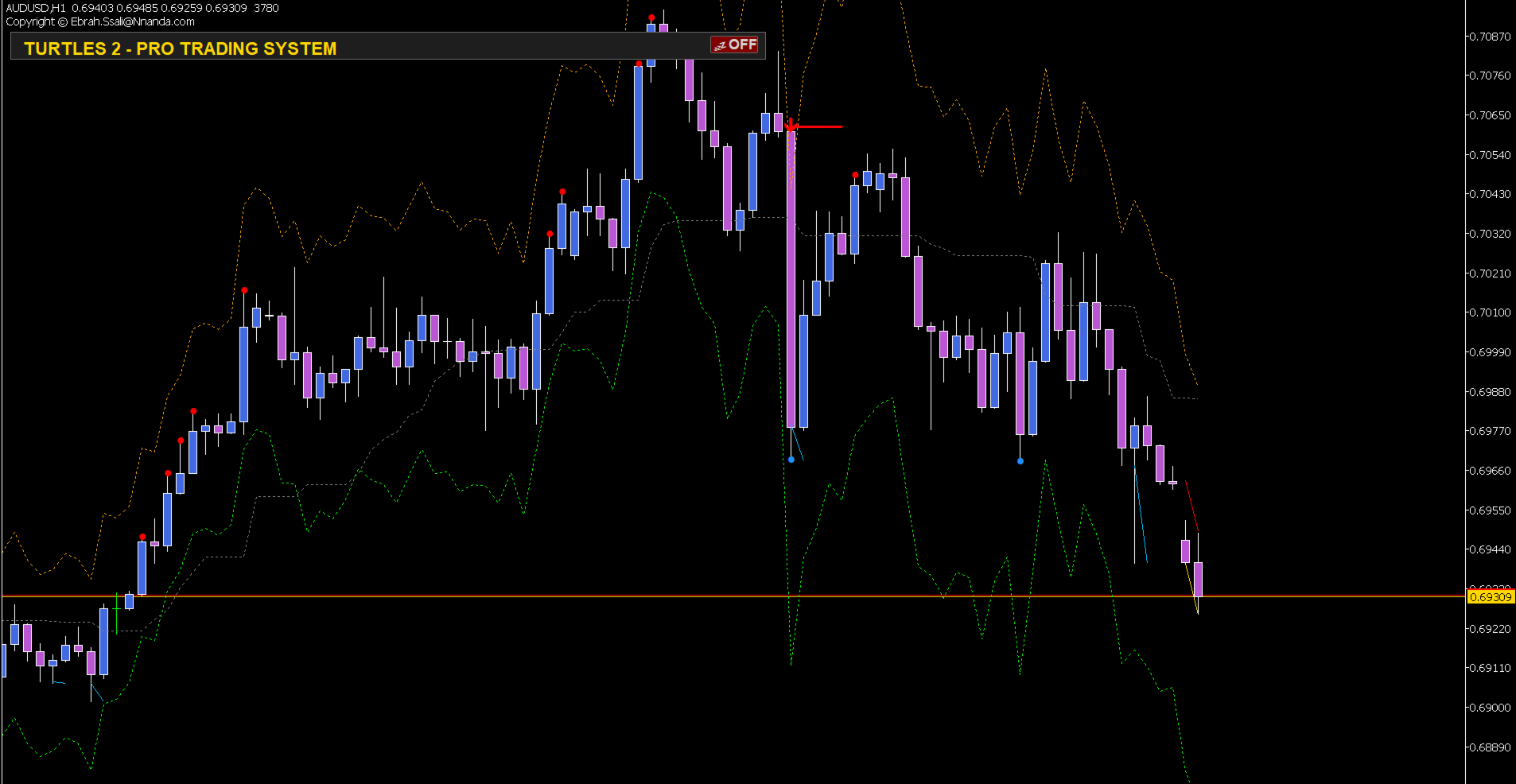Click the red down-arrow sell signal
This screenshot has width=1516, height=784.
[x=791, y=124]
